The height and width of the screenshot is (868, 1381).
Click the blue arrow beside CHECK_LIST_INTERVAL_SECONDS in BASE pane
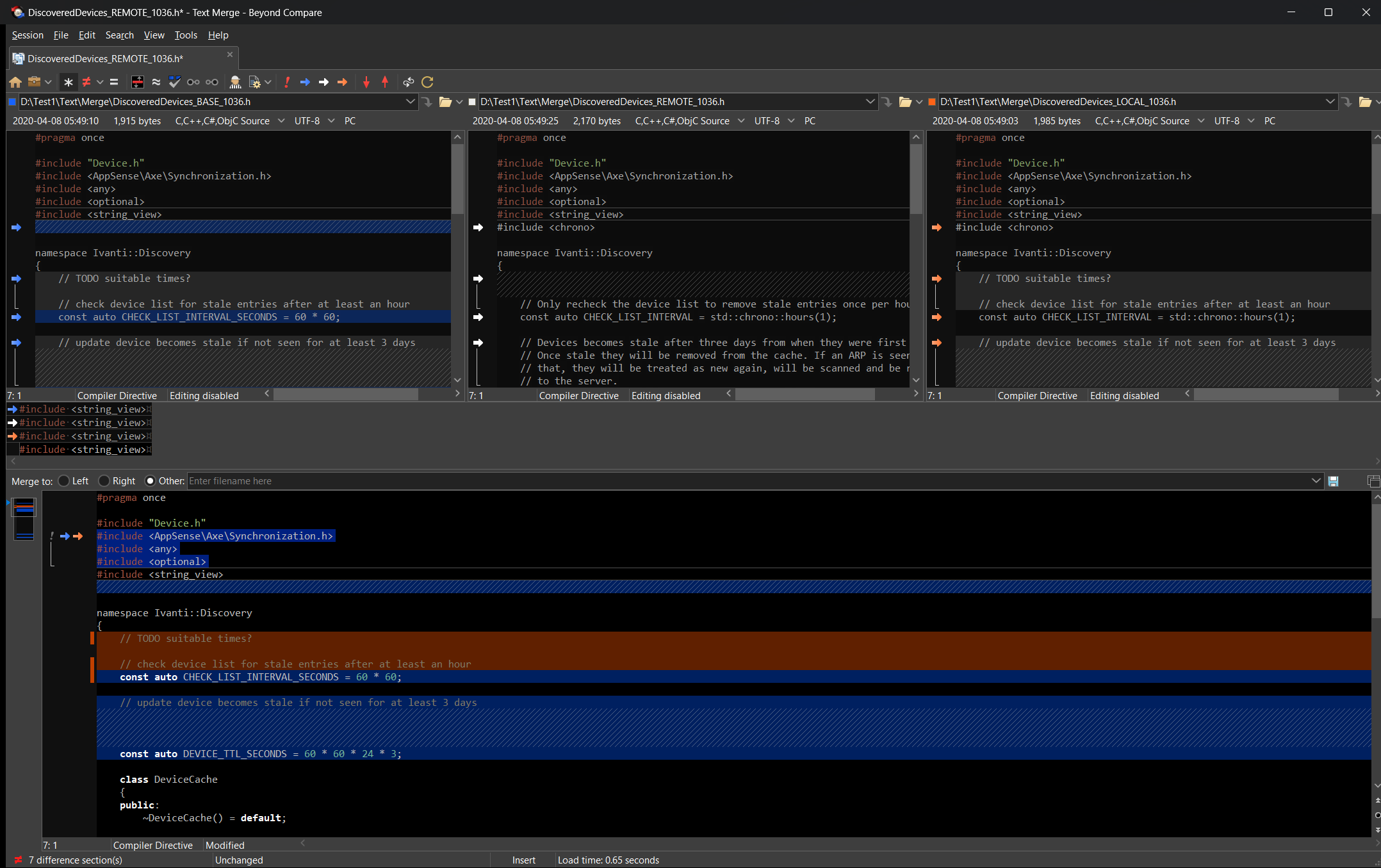pyautogui.click(x=17, y=317)
